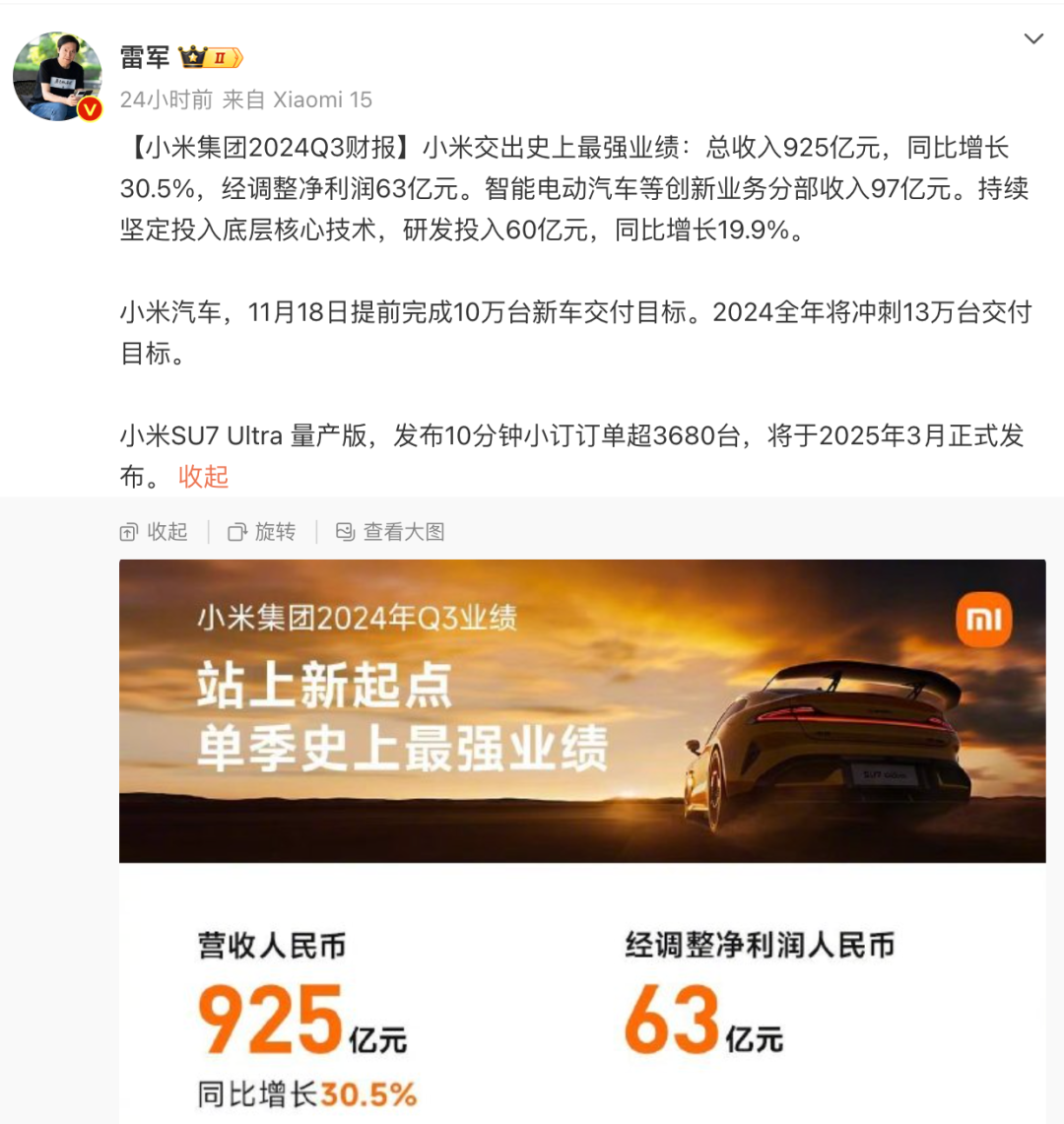Open Lei Jun's profile avatar

[x=57, y=76]
